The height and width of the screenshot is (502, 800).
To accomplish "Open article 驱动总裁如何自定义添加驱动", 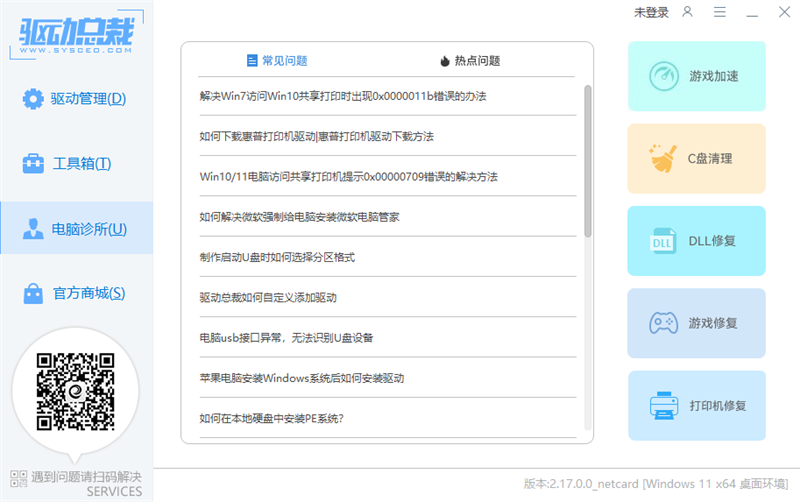I will [x=268, y=297].
